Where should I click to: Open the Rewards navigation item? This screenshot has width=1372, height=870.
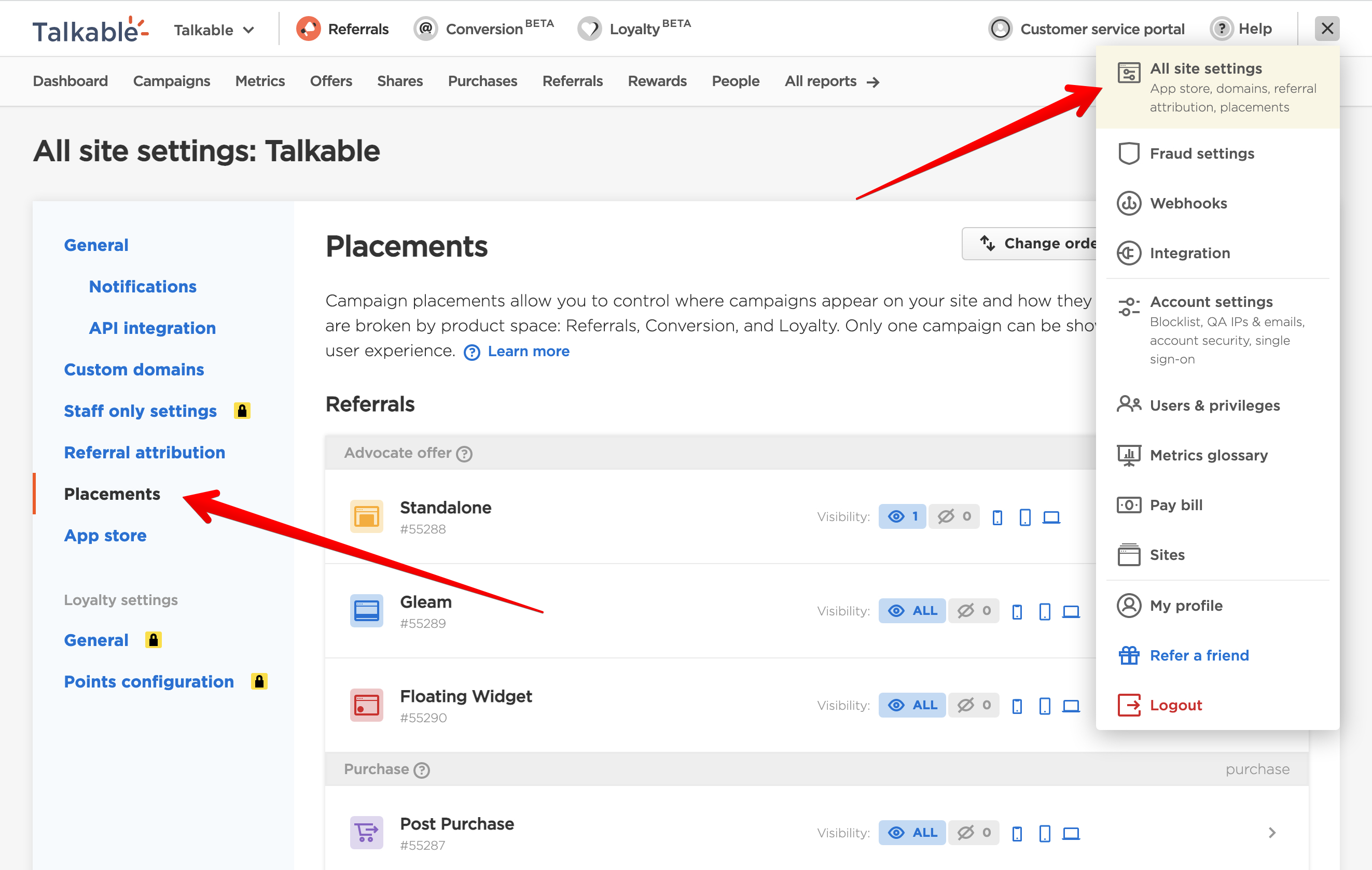click(x=657, y=81)
